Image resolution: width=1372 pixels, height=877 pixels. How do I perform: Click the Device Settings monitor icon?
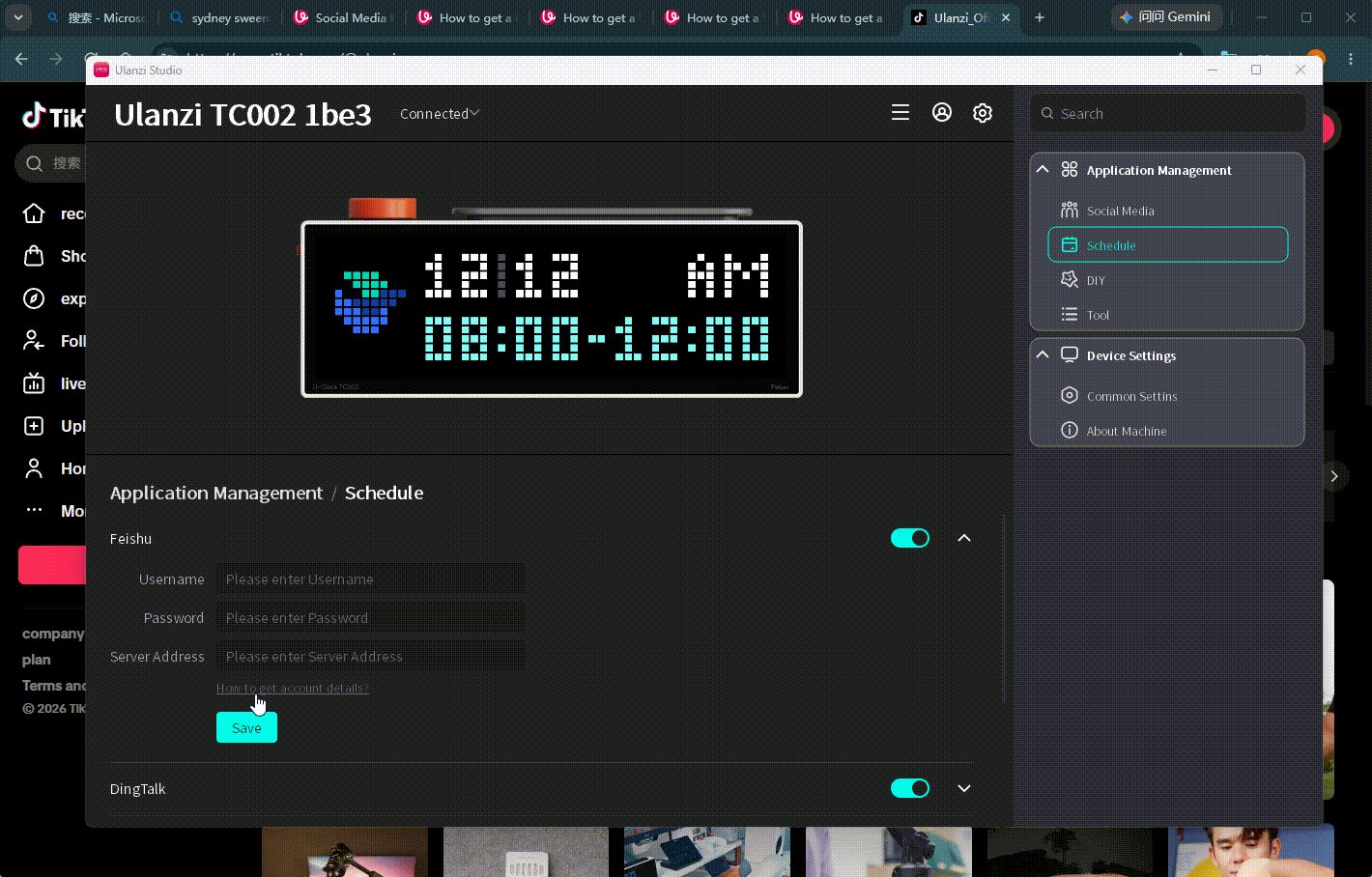tap(1070, 354)
